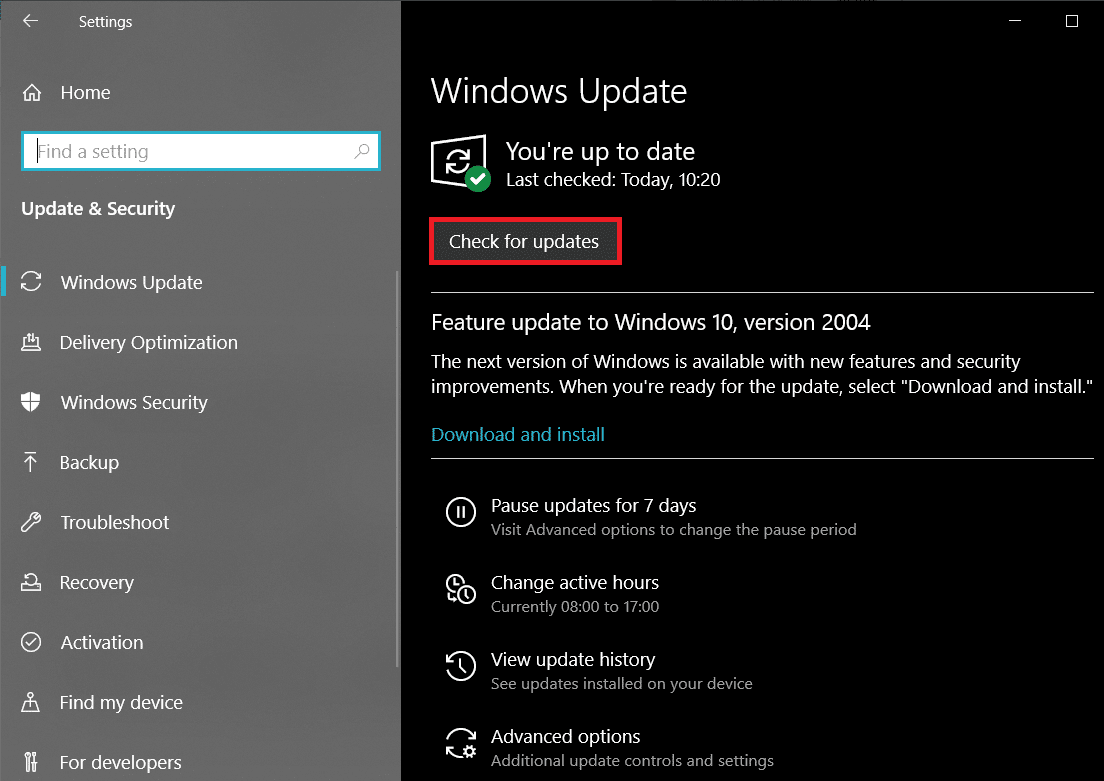Select the Find my device icon
The width and height of the screenshot is (1104, 781).
tap(31, 702)
